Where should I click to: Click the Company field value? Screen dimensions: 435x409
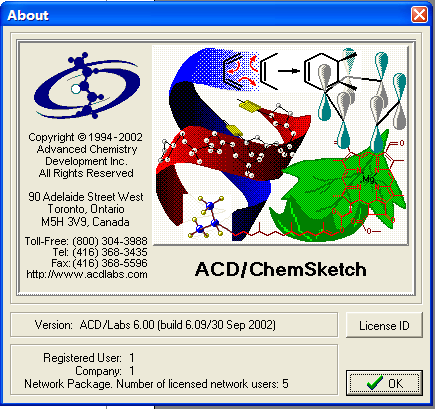point(132,371)
